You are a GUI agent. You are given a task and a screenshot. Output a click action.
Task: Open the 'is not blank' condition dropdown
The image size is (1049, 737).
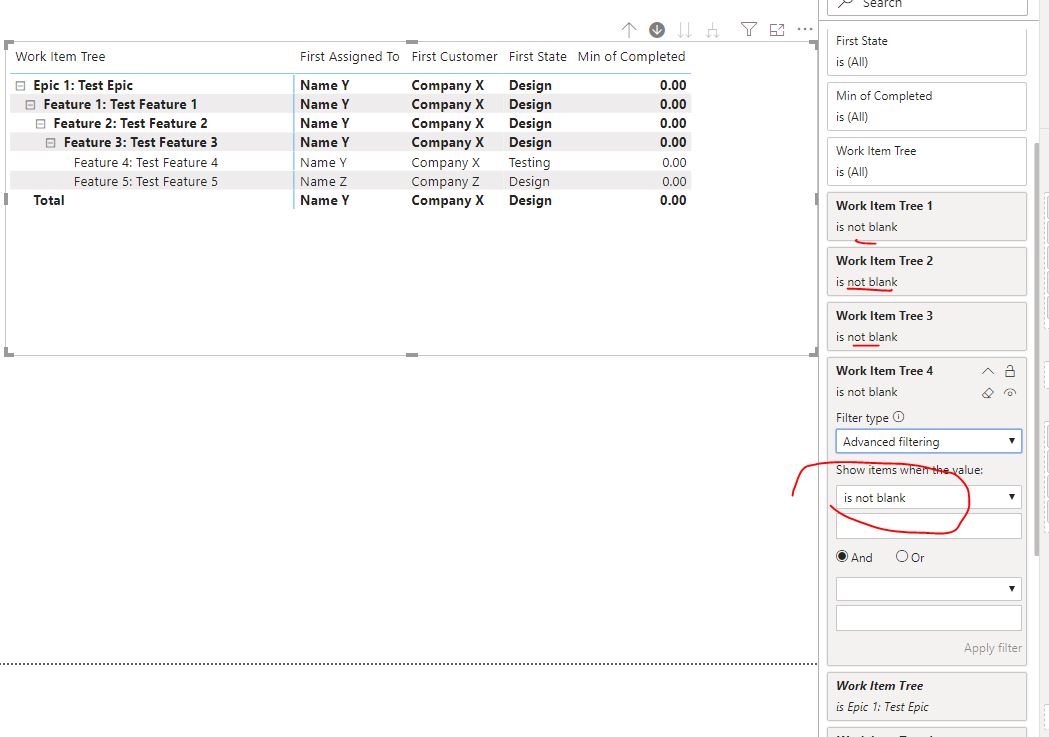929,498
